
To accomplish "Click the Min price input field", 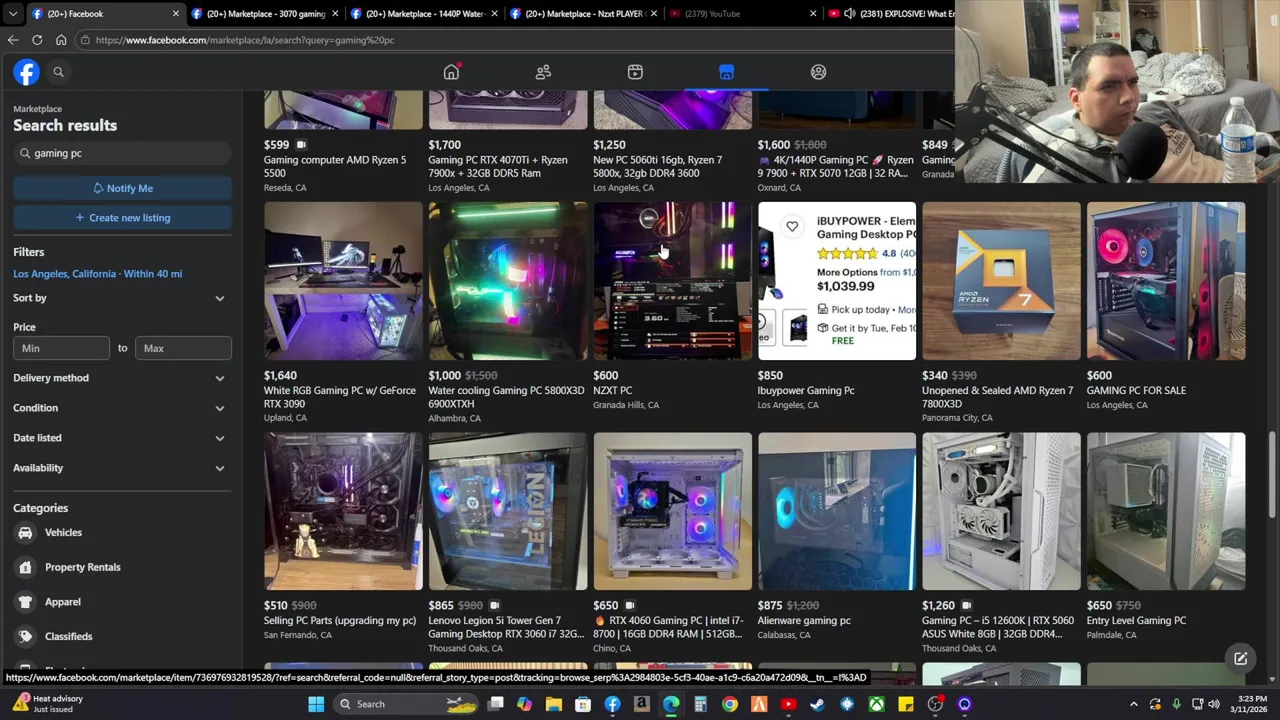I will (62, 348).
